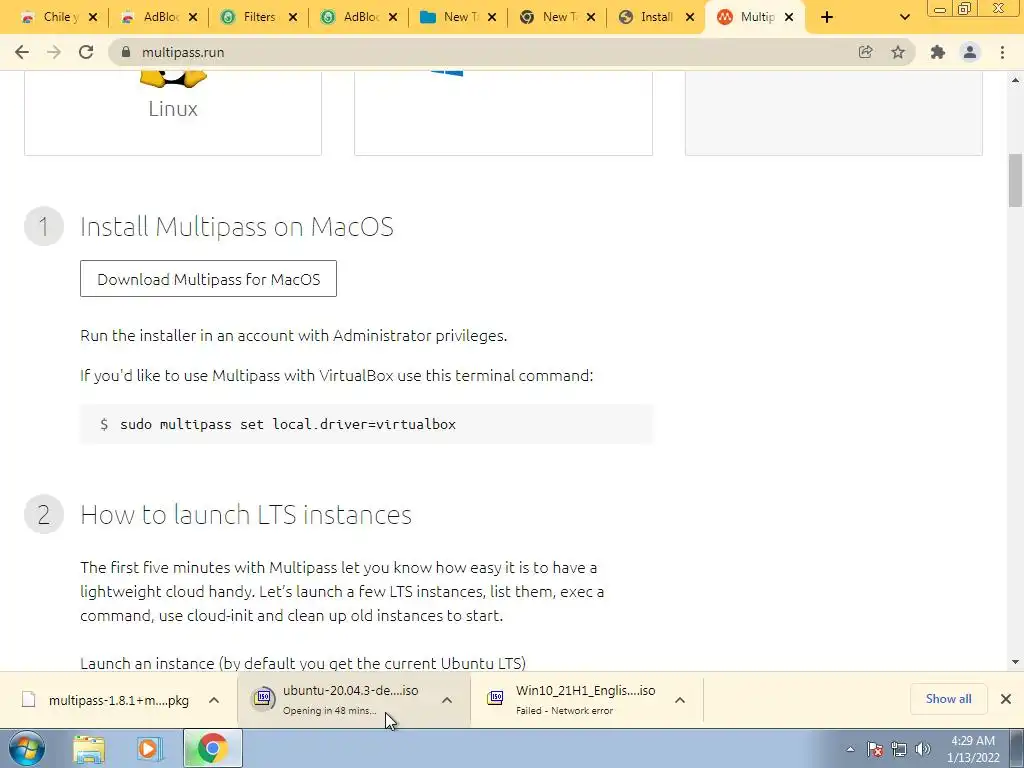Open the Windows Start menu
The image size is (1024, 768).
click(27, 748)
